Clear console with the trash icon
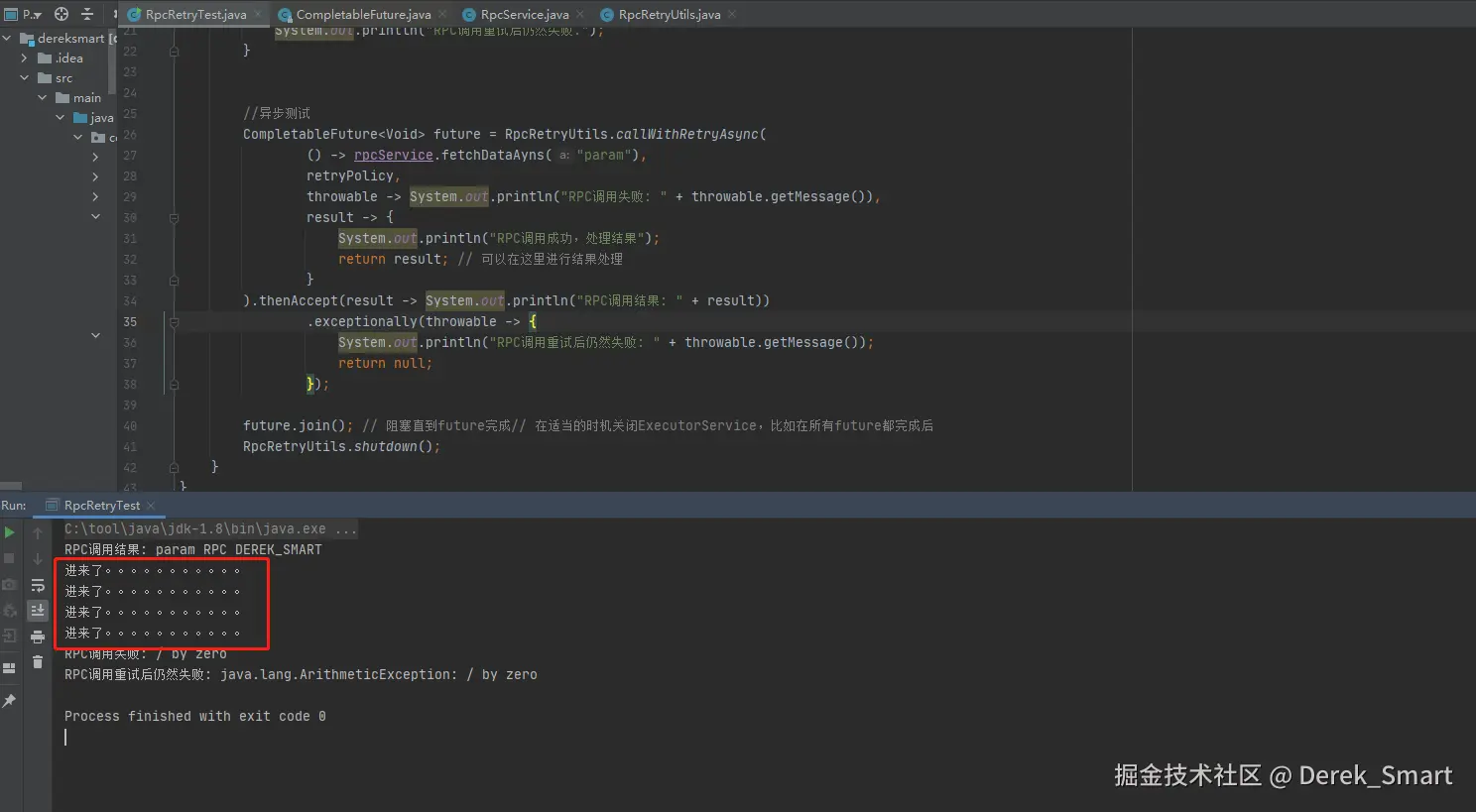 tap(38, 662)
